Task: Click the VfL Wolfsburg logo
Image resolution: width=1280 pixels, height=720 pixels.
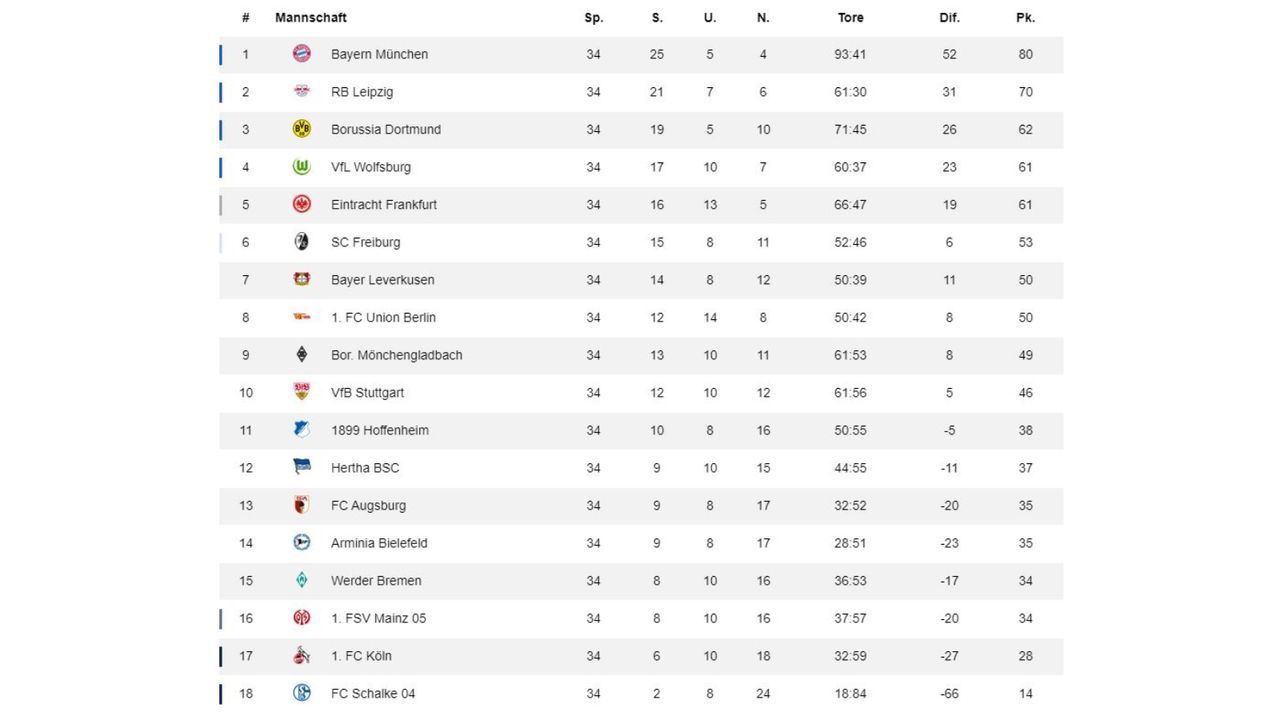Action: click(x=301, y=167)
